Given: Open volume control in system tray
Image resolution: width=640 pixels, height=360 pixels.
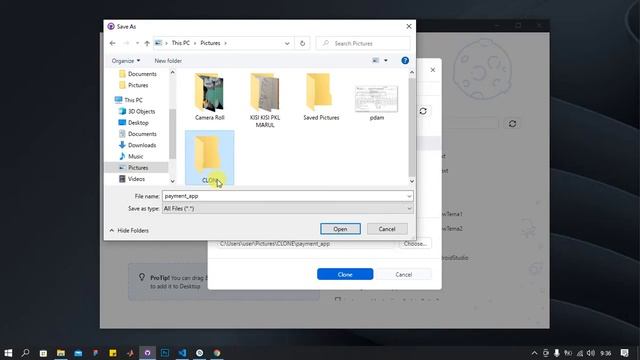Looking at the screenshot, I should click(x=591, y=353).
